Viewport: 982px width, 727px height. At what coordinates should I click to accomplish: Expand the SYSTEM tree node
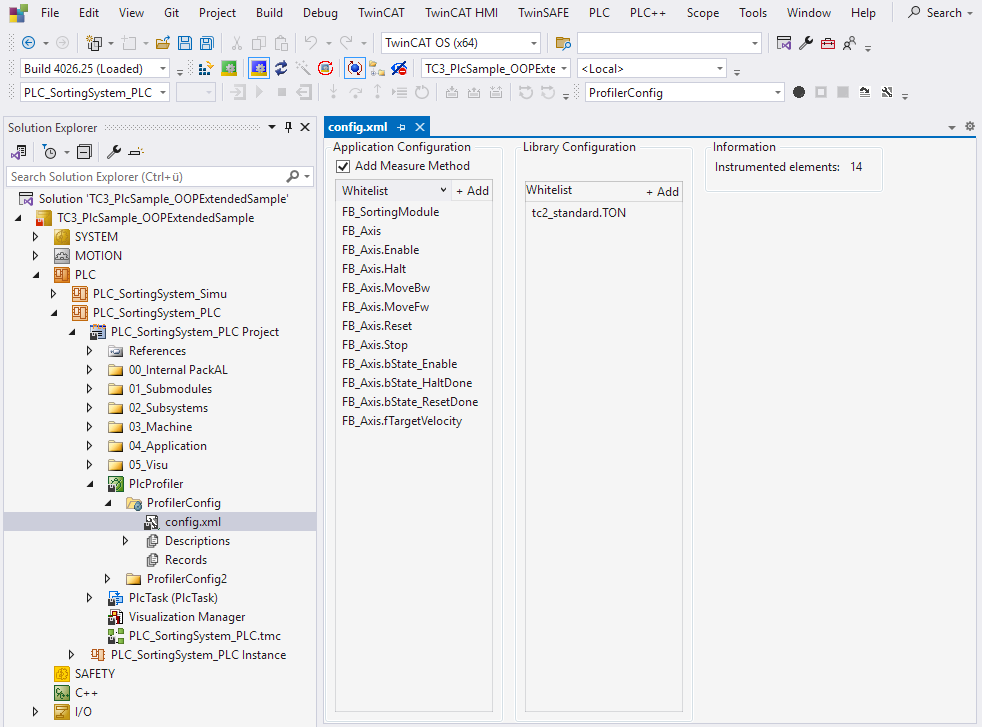[36, 237]
